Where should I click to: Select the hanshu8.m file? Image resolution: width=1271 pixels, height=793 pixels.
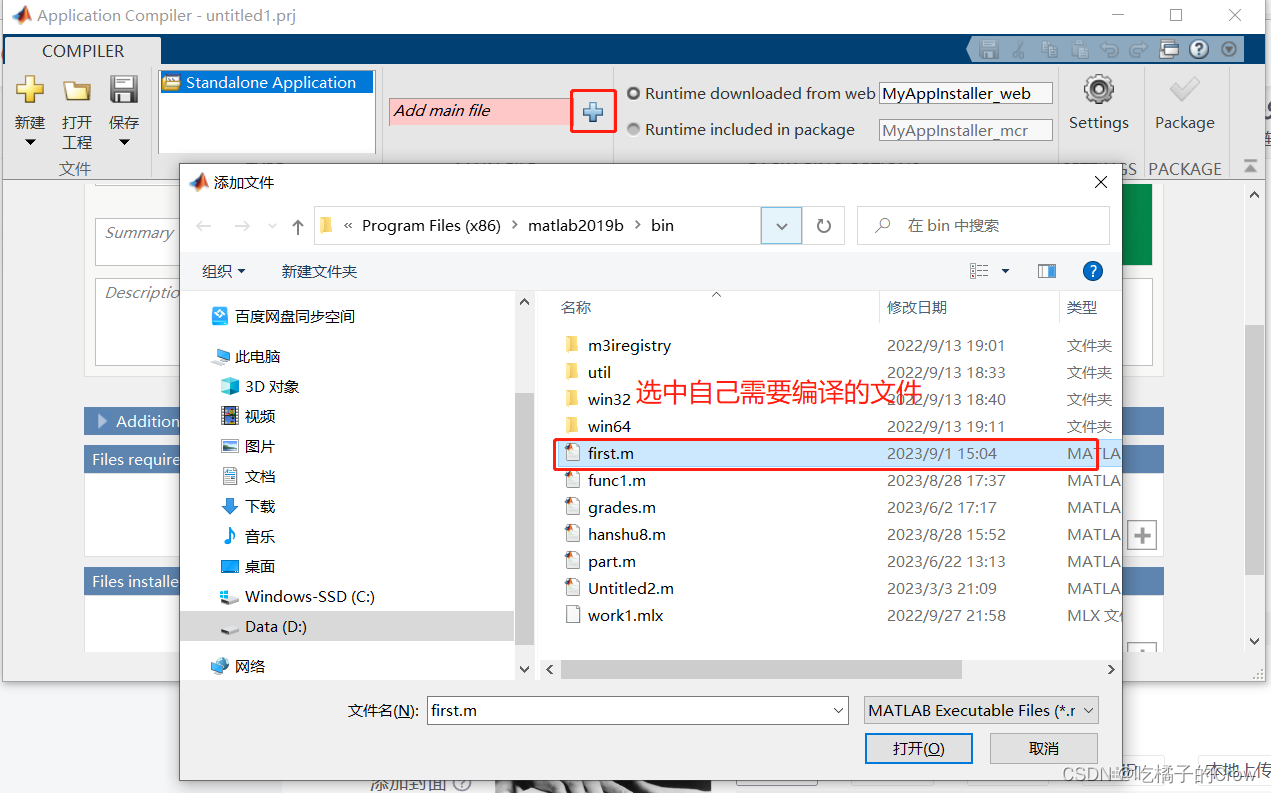tap(615, 534)
